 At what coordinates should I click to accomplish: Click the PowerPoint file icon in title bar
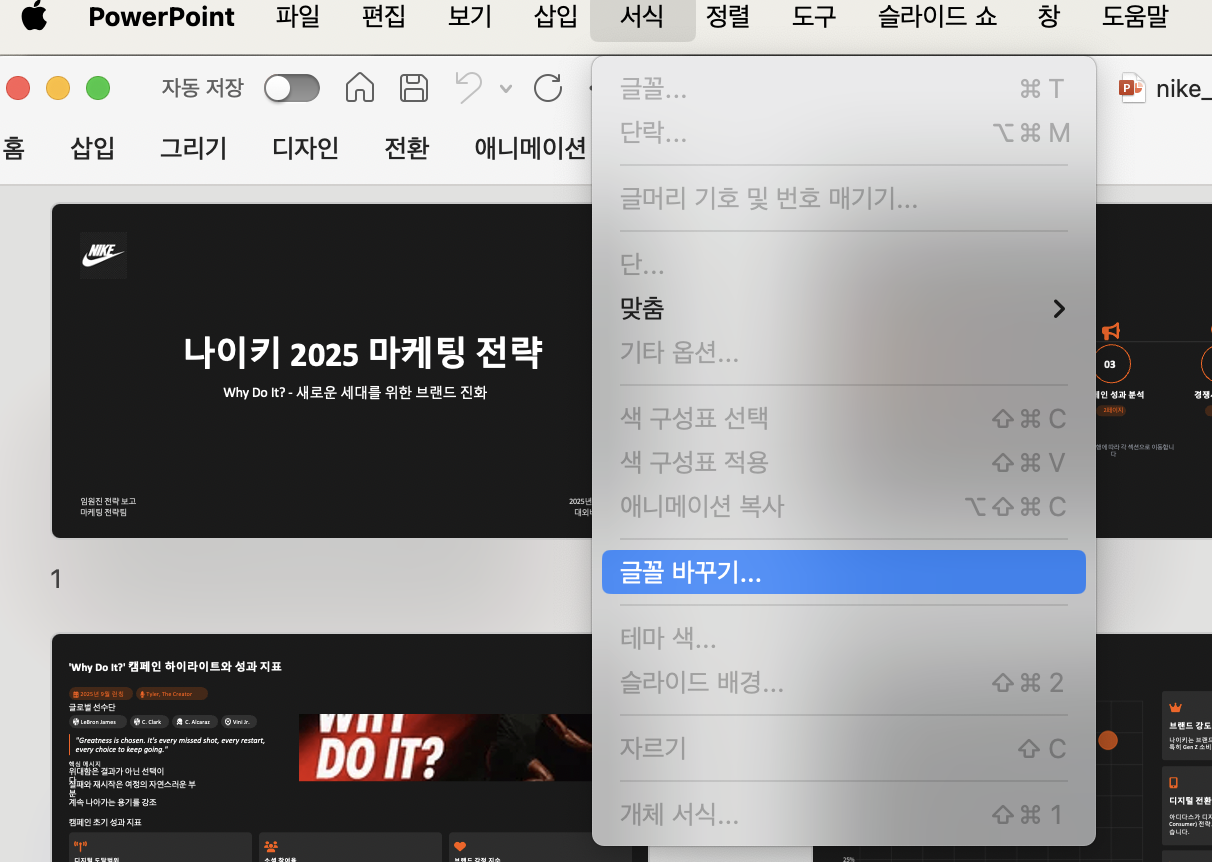click(1132, 88)
